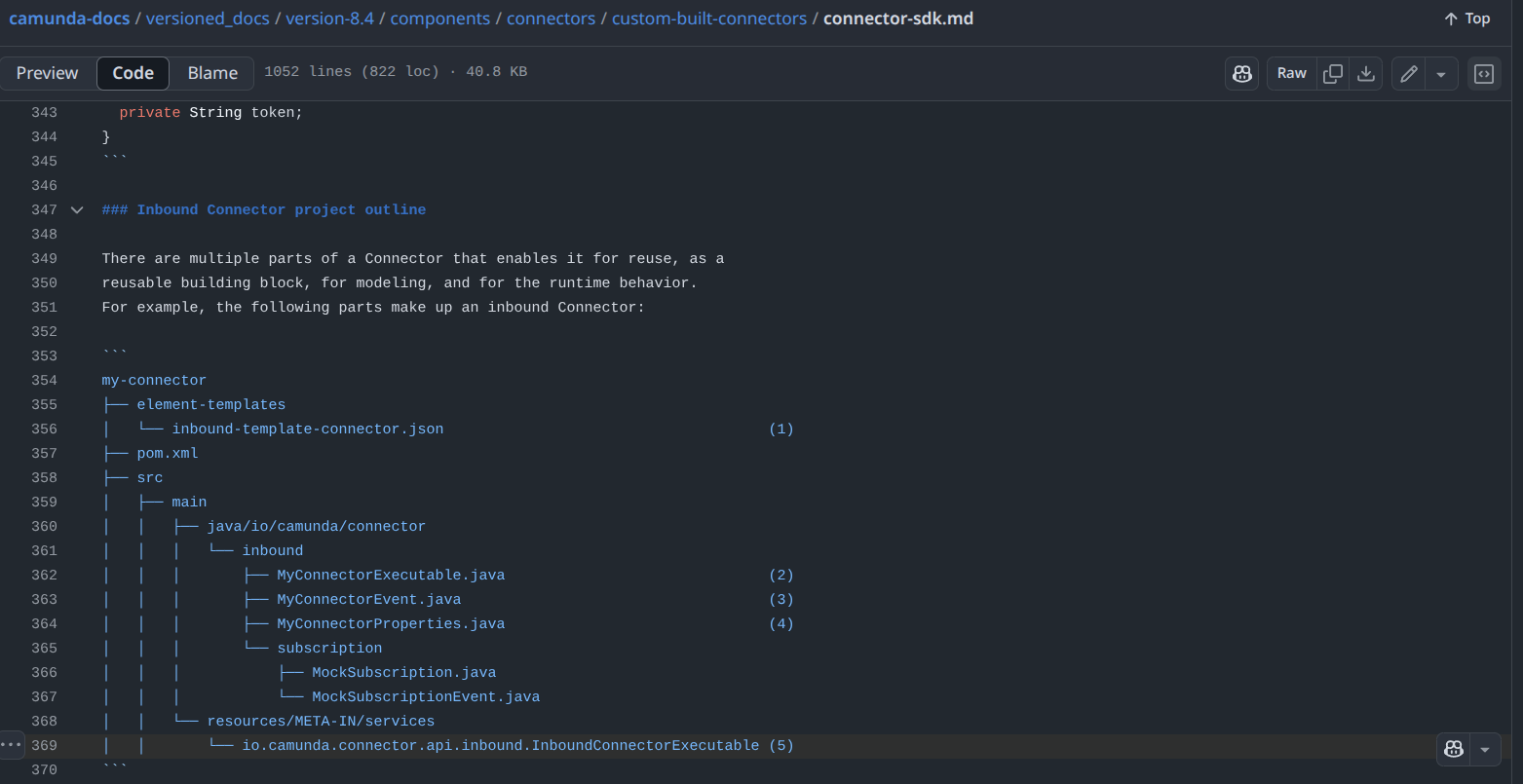This screenshot has height=784, width=1523.
Task: Click MyConnectorExecutable.java line
Action: pos(391,576)
